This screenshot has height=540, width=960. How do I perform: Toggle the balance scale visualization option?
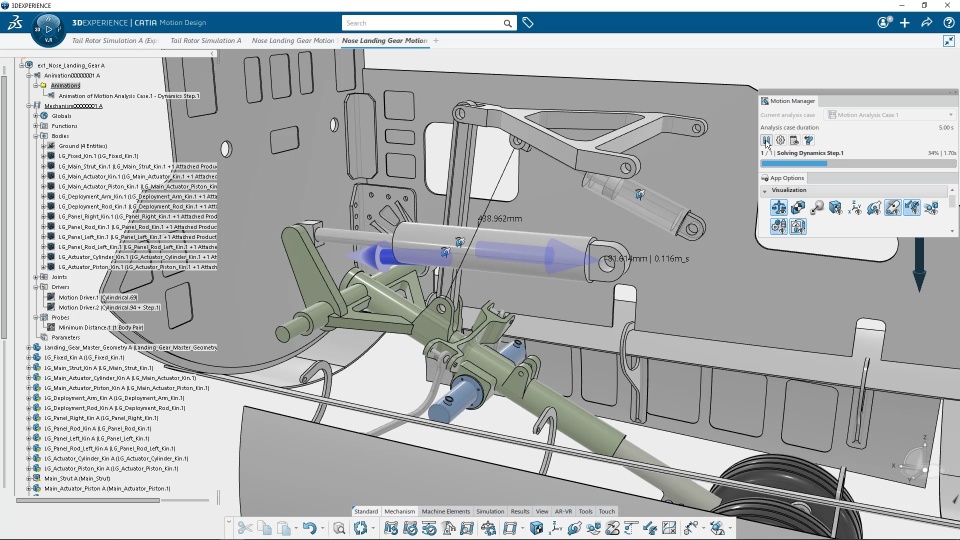pos(779,208)
